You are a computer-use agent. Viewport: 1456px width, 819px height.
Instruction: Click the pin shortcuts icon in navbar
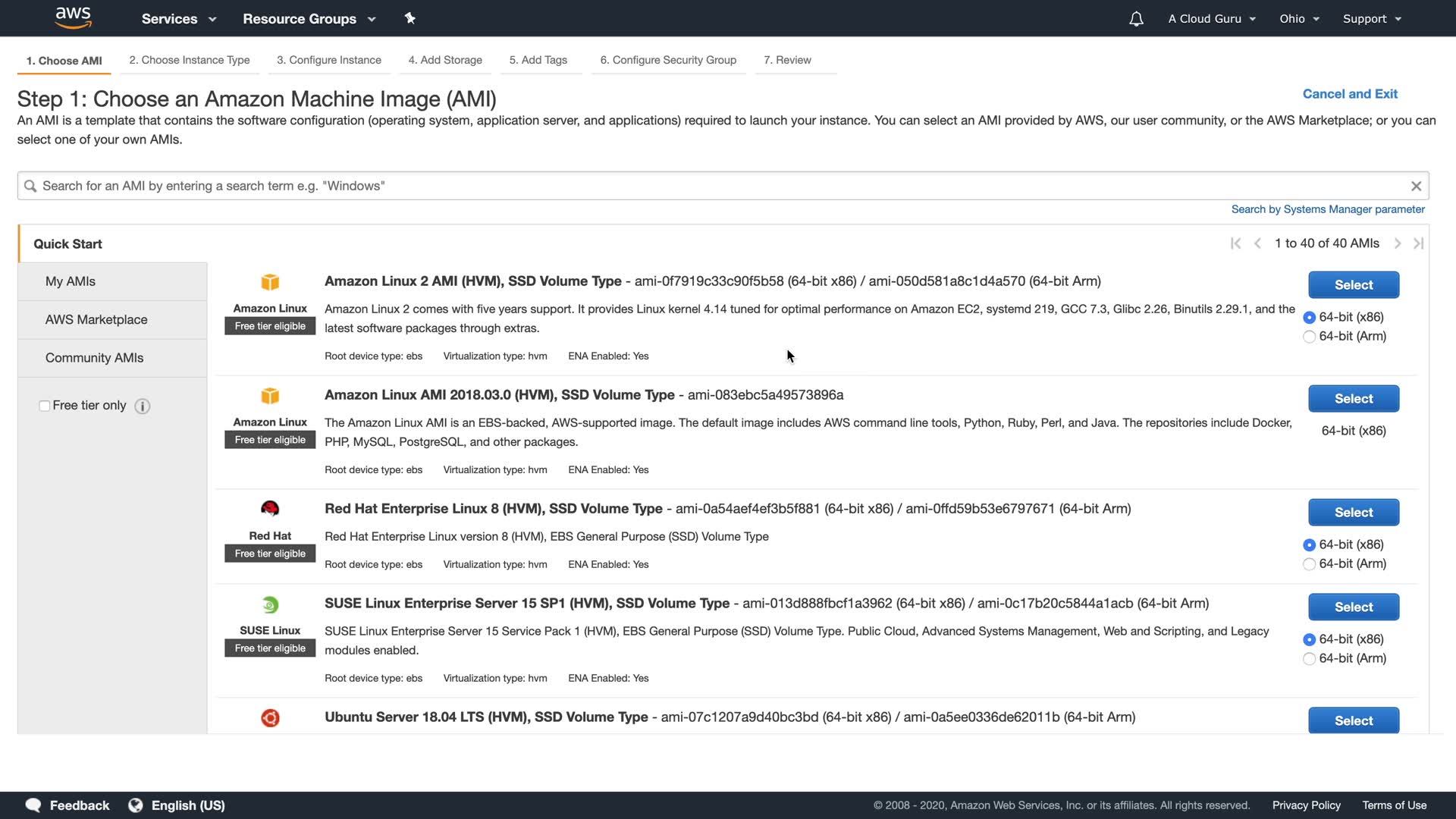(409, 18)
